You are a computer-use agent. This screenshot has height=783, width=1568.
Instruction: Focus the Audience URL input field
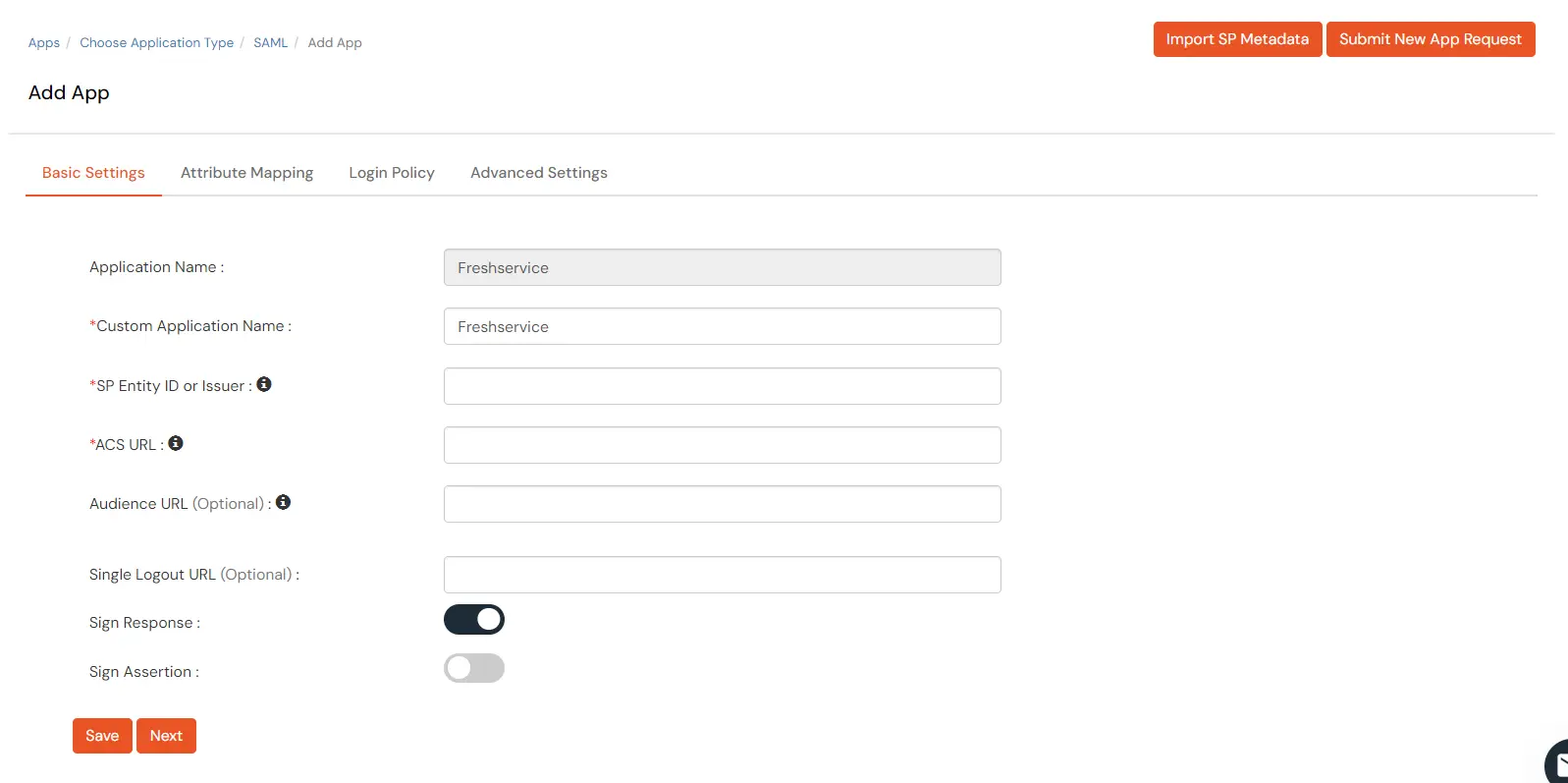[723, 504]
